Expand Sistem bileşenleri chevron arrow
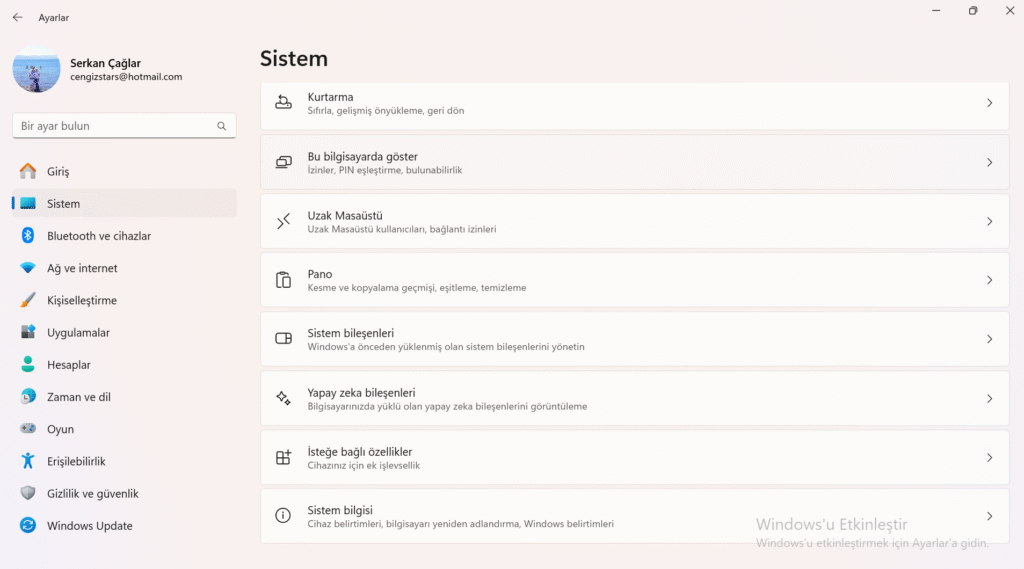Screen dimensions: 1024x569 [x=989, y=339]
